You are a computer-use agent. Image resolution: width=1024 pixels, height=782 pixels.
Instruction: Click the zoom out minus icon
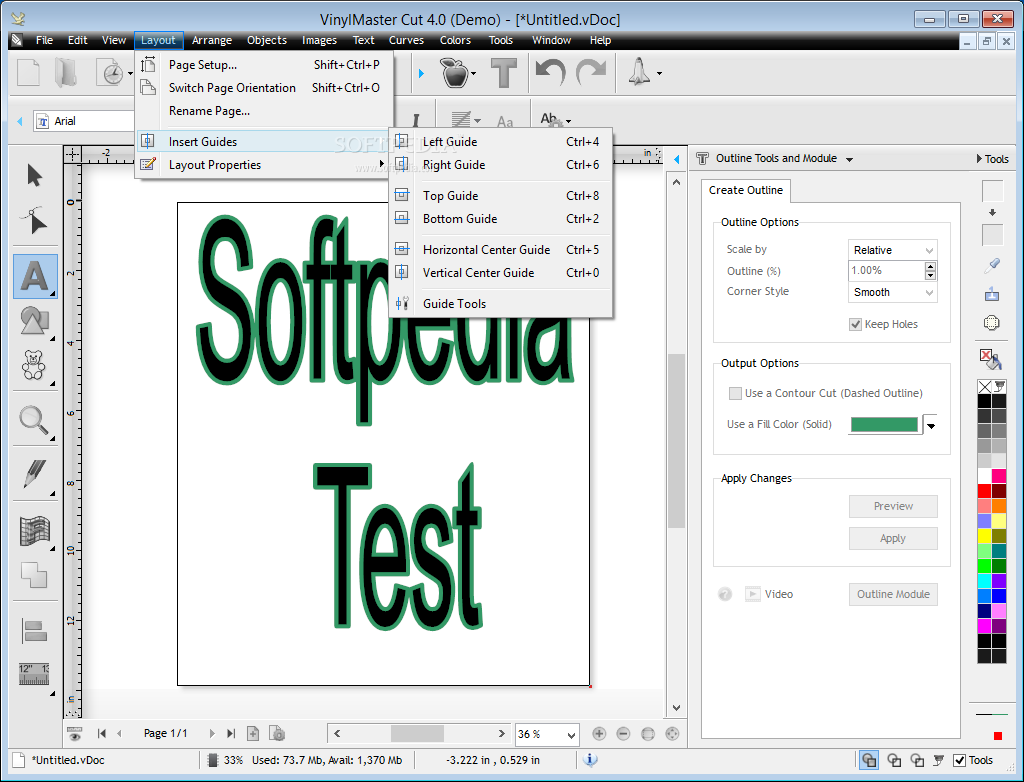pos(623,734)
